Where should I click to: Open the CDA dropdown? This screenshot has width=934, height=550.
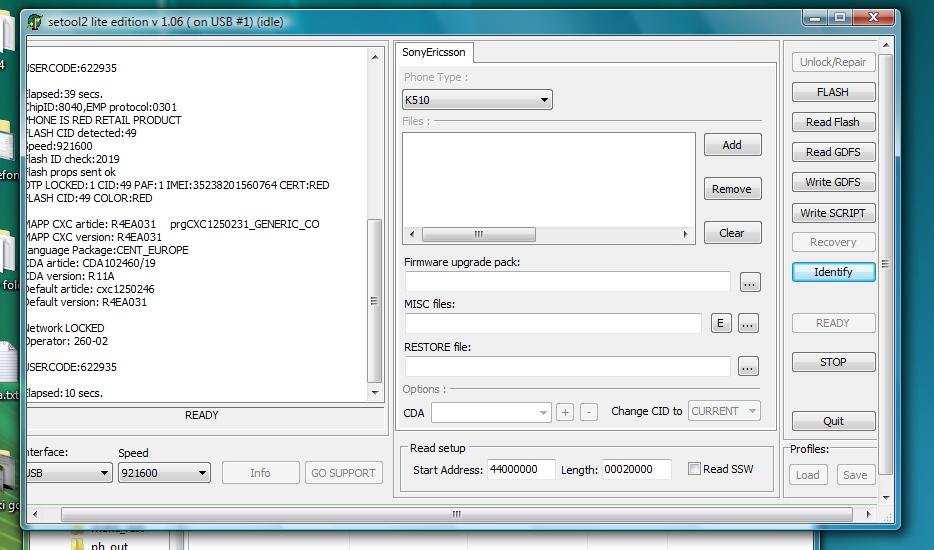tap(491, 412)
